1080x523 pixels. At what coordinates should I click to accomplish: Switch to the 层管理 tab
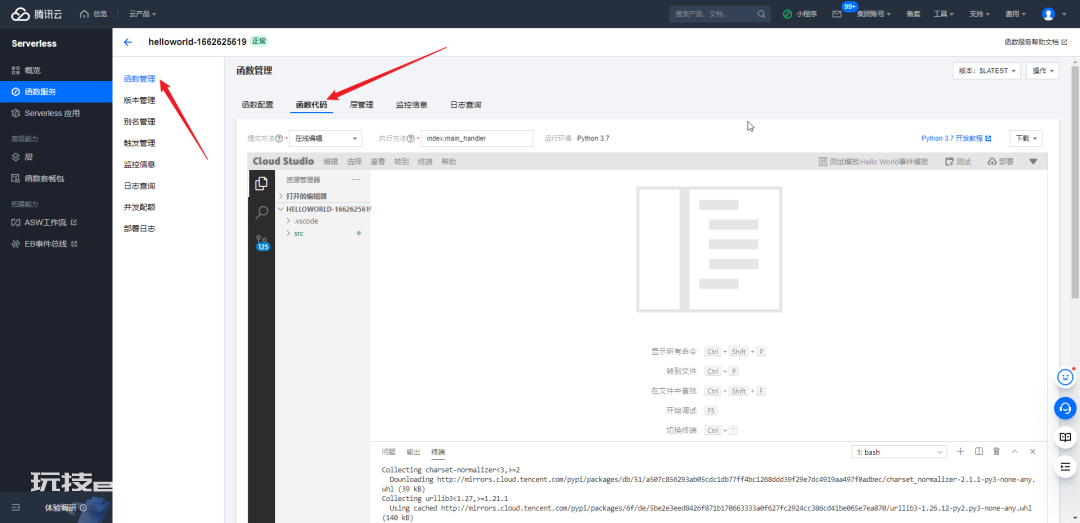(x=362, y=105)
